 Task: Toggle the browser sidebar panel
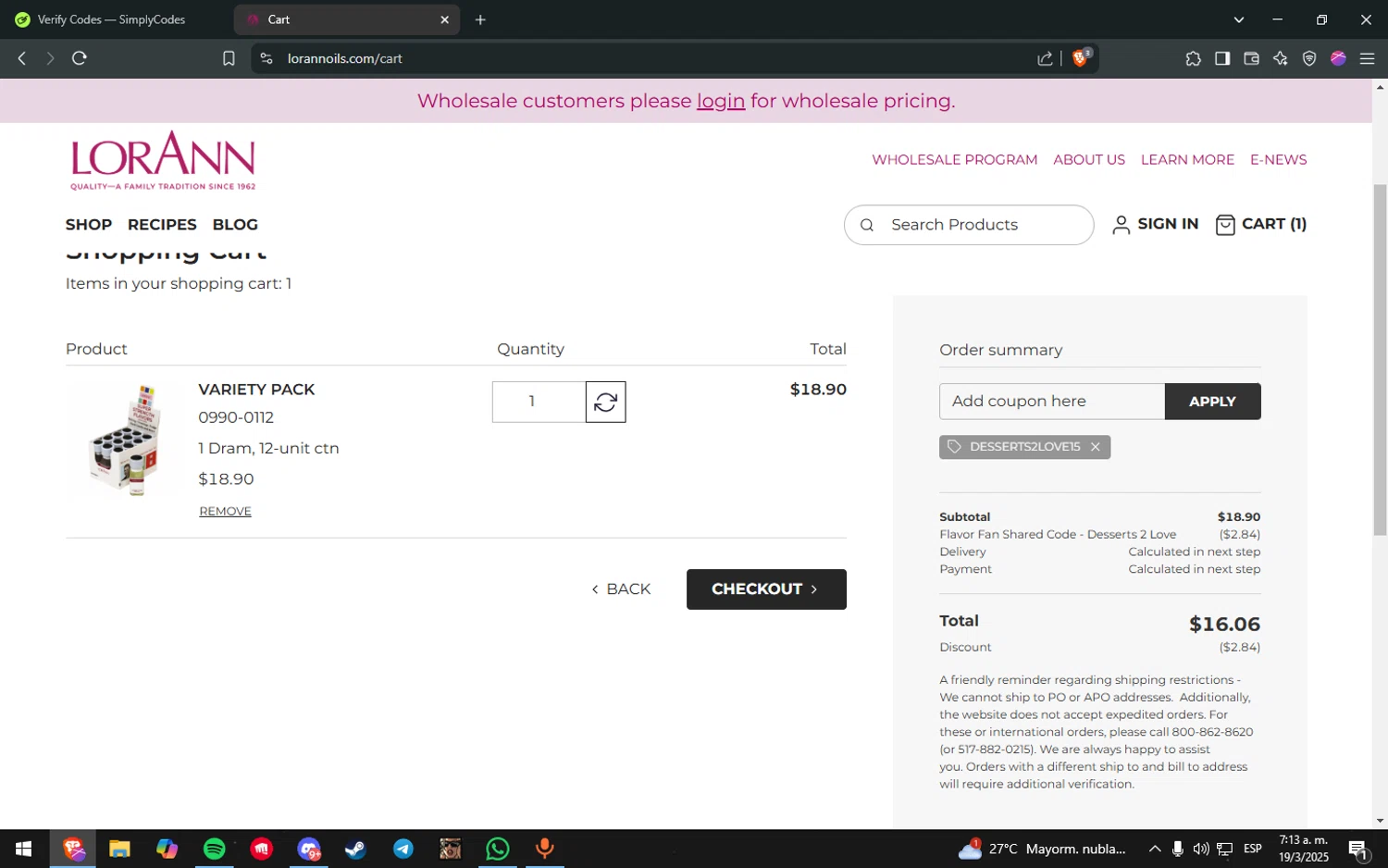[x=1222, y=58]
